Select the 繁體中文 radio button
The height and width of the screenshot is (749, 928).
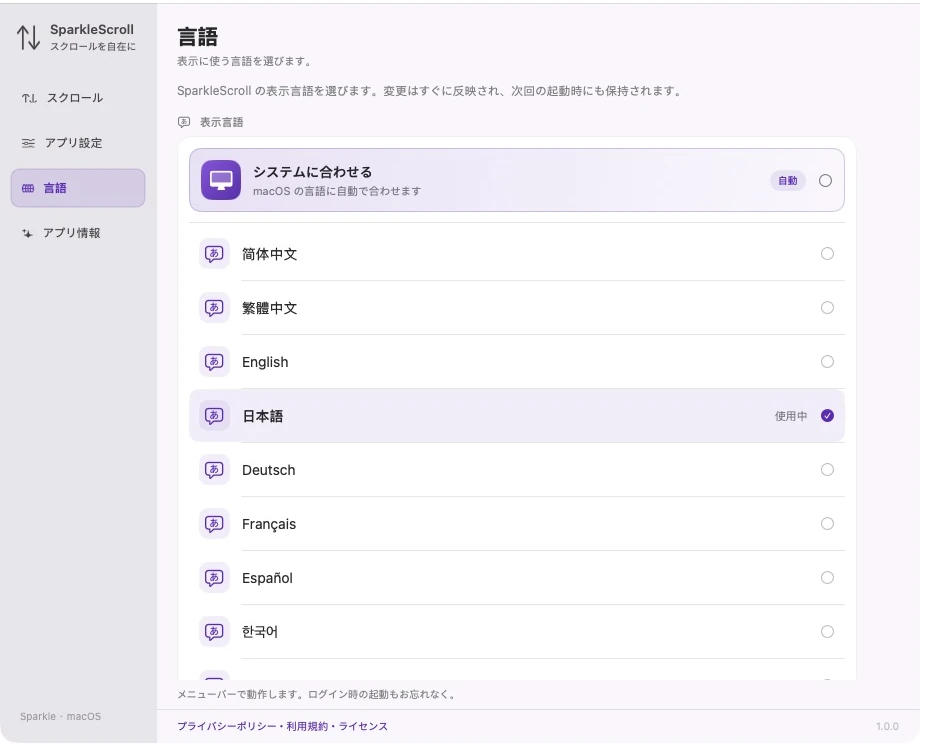(x=827, y=308)
